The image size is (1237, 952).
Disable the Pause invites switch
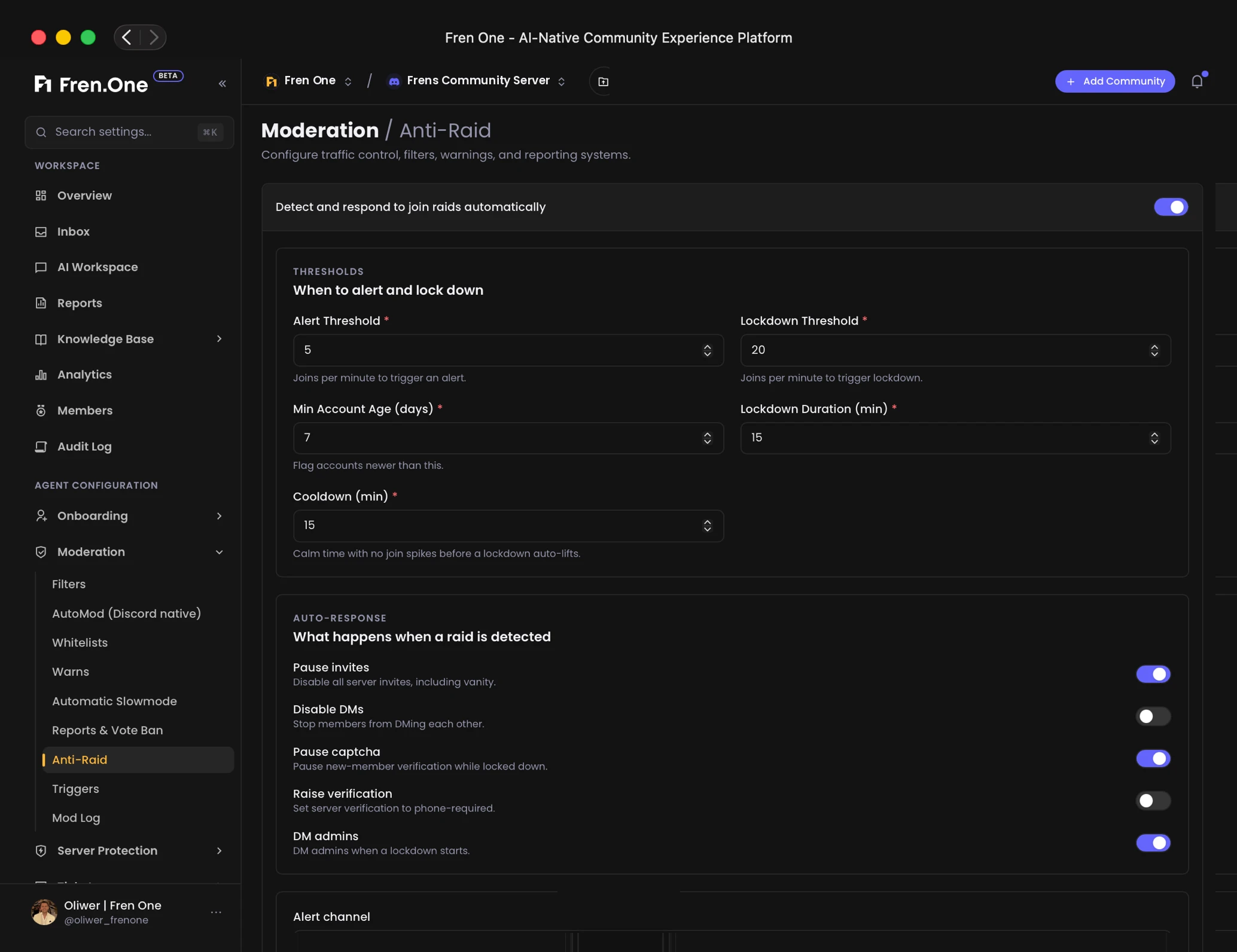click(1153, 674)
